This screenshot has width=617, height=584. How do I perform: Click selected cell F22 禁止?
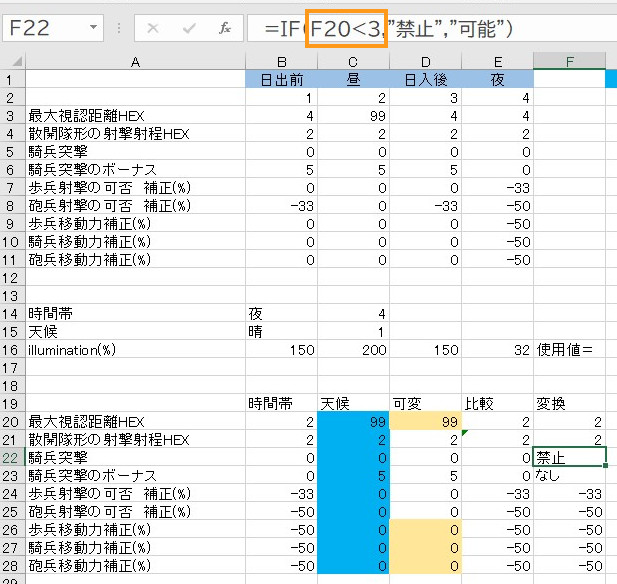(x=569, y=458)
